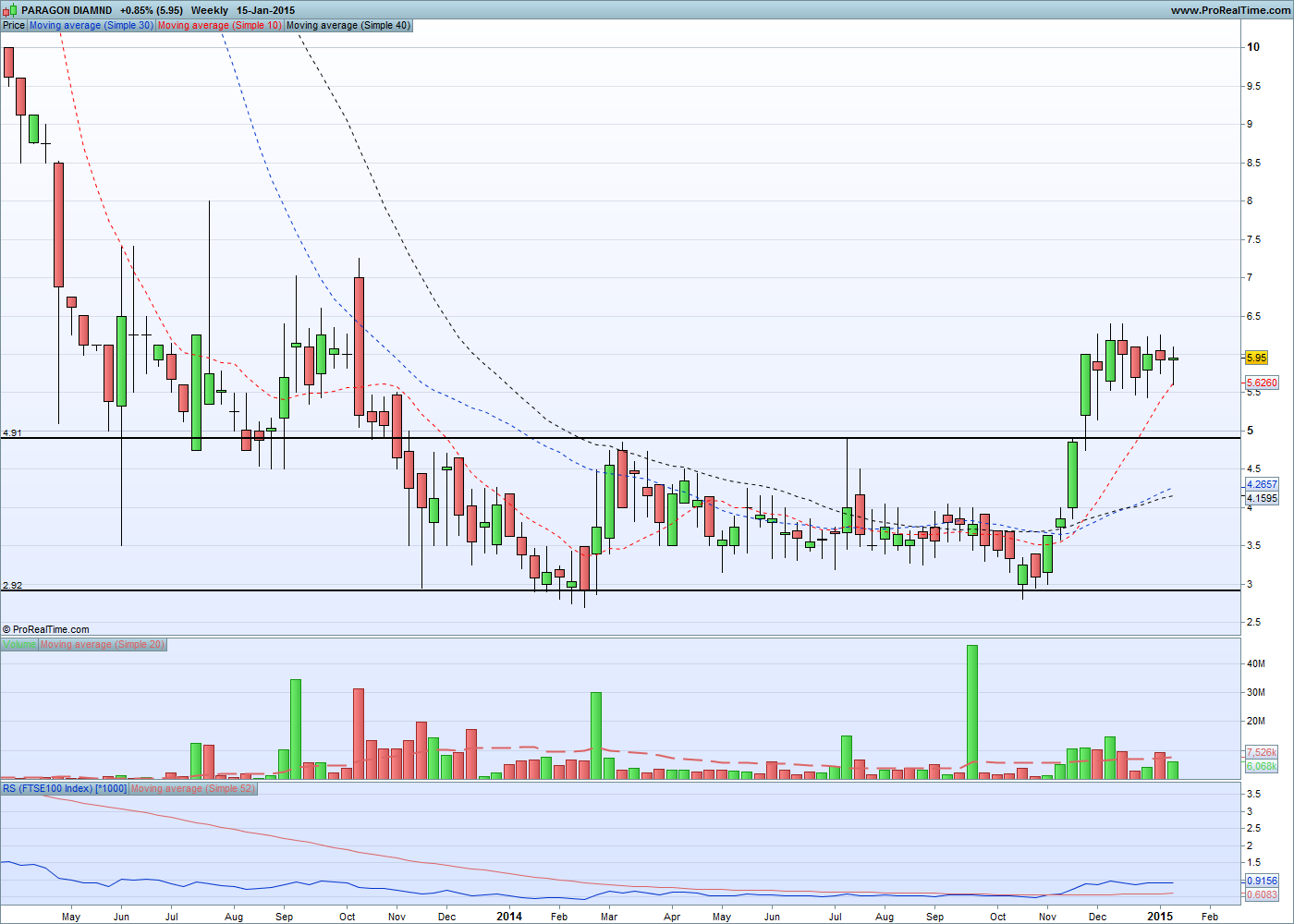
Task: Select the red 5.6260 moving average tag
Action: pos(1262,383)
